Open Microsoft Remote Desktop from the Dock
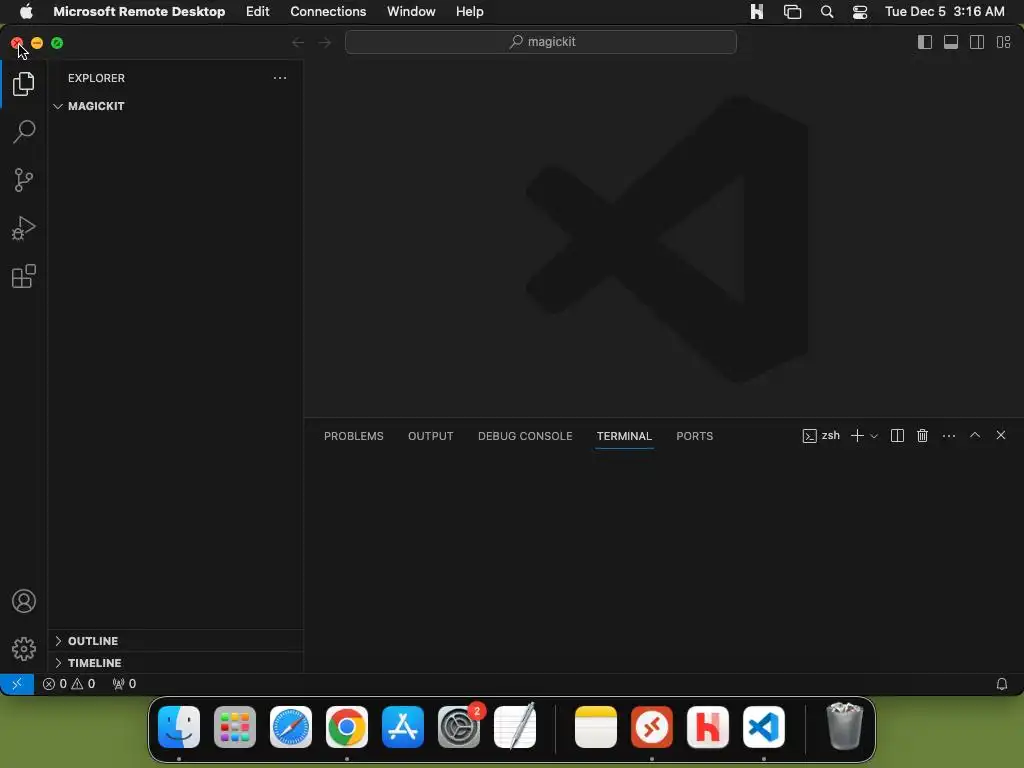This screenshot has width=1024, height=768. [652, 727]
